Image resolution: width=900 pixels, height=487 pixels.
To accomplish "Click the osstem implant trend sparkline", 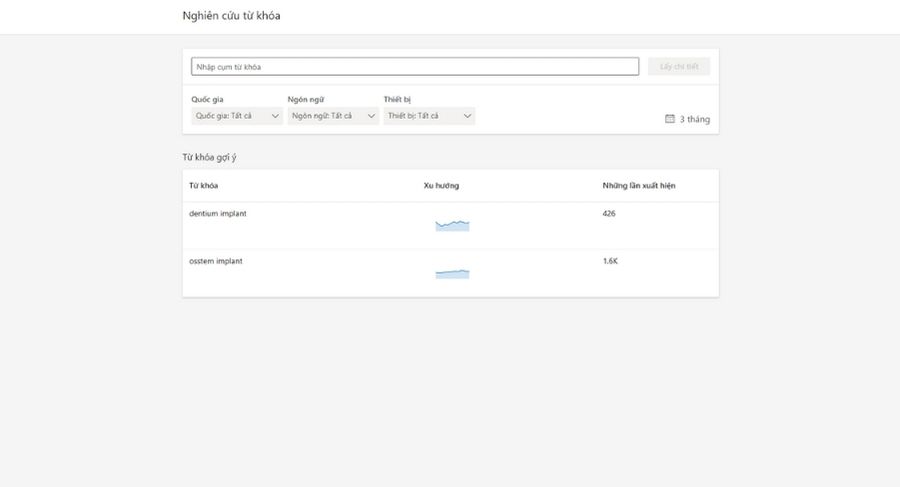I will click(452, 273).
